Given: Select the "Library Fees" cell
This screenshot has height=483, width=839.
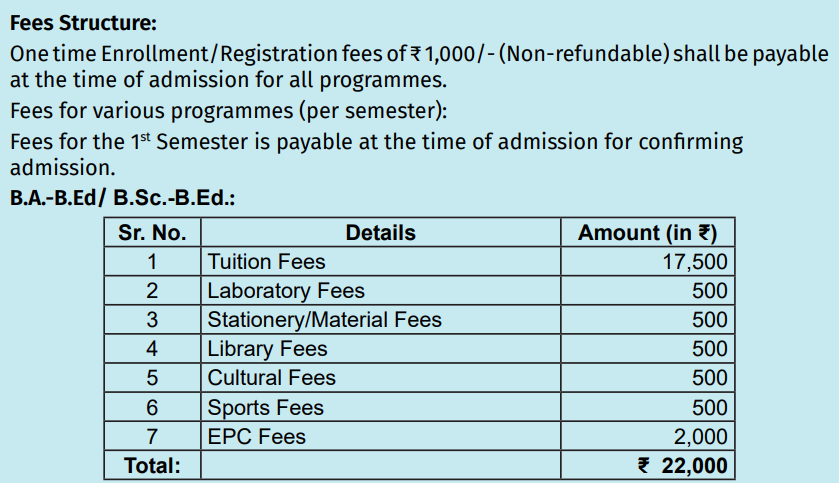Looking at the screenshot, I should tap(267, 349).
